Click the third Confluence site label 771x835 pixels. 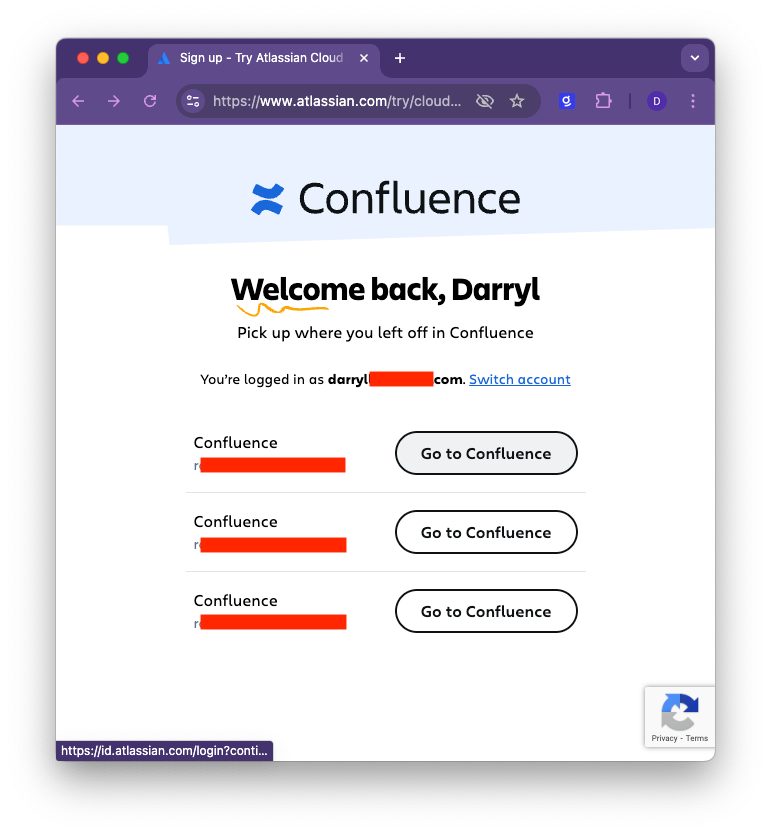pos(235,601)
